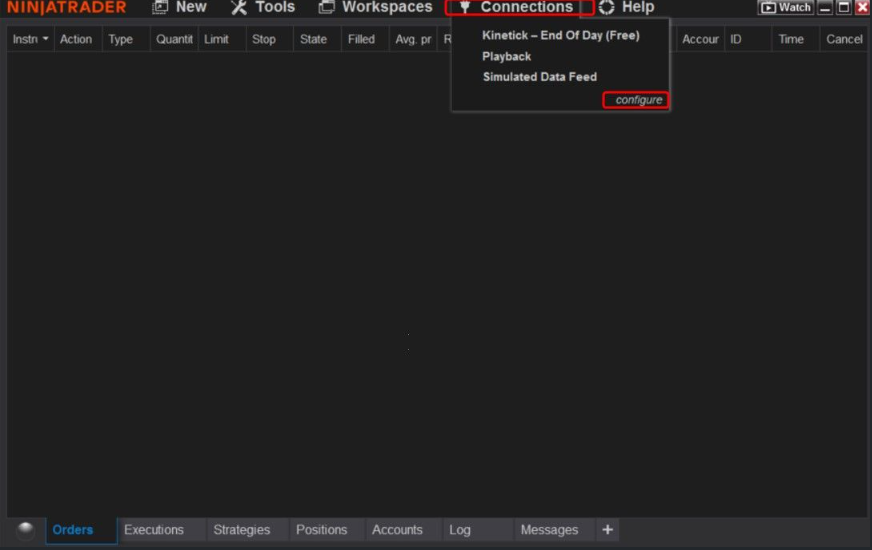This screenshot has width=872, height=550.
Task: Sort by the Action column header
Action: (76, 39)
